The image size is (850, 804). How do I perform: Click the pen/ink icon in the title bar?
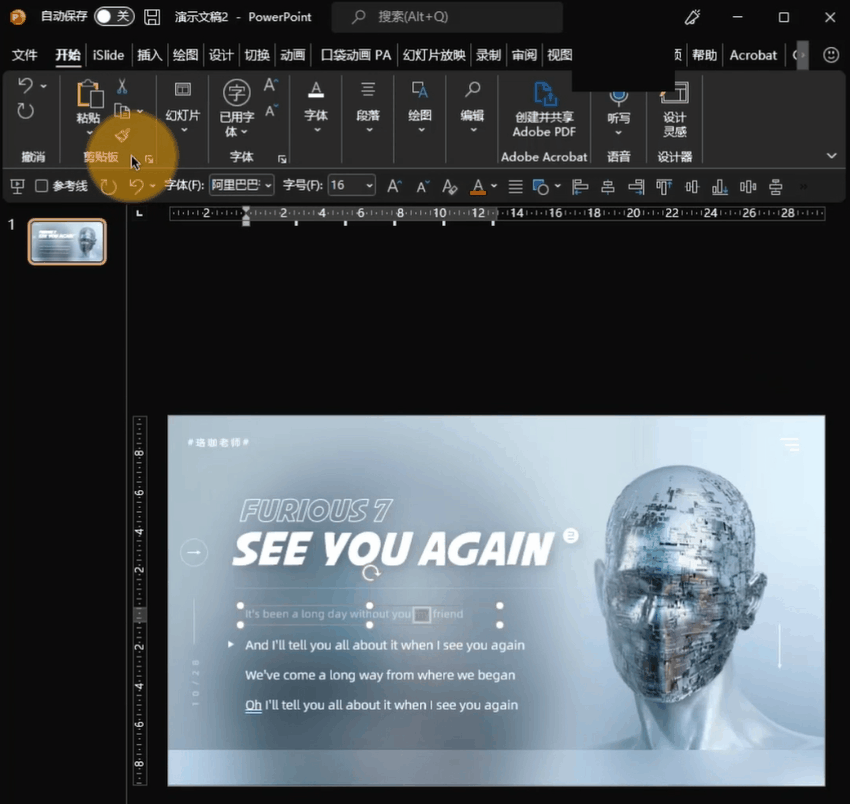pyautogui.click(x=692, y=17)
